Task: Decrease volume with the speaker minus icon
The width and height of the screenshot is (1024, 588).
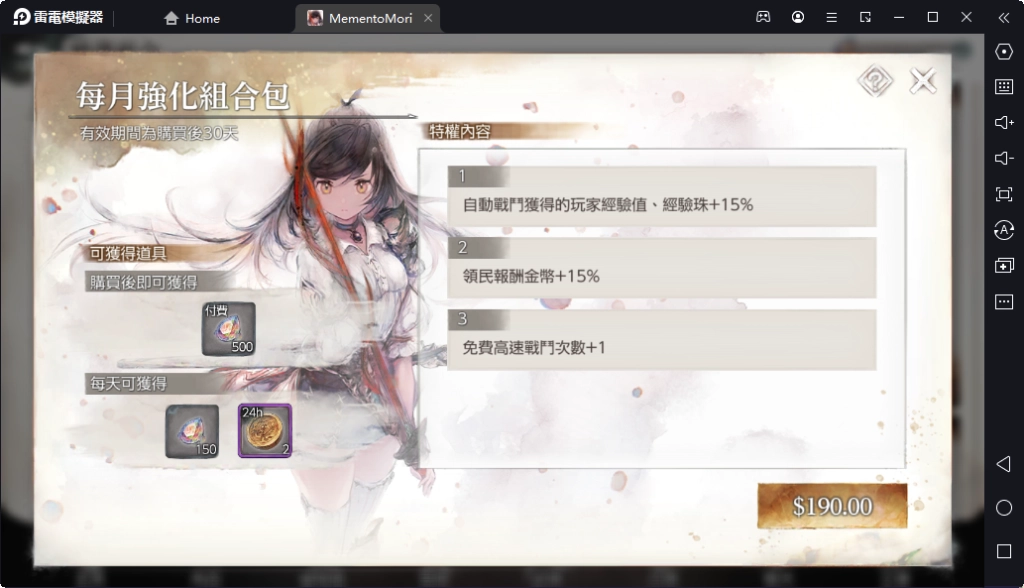Action: click(1004, 158)
